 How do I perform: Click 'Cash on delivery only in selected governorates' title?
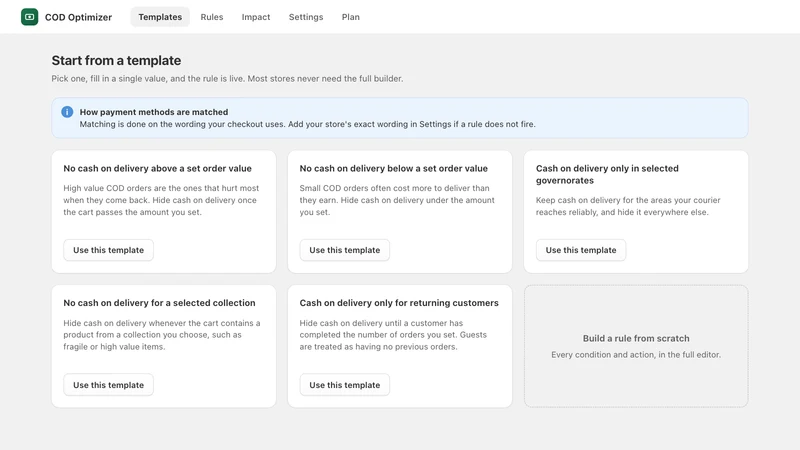point(607,174)
